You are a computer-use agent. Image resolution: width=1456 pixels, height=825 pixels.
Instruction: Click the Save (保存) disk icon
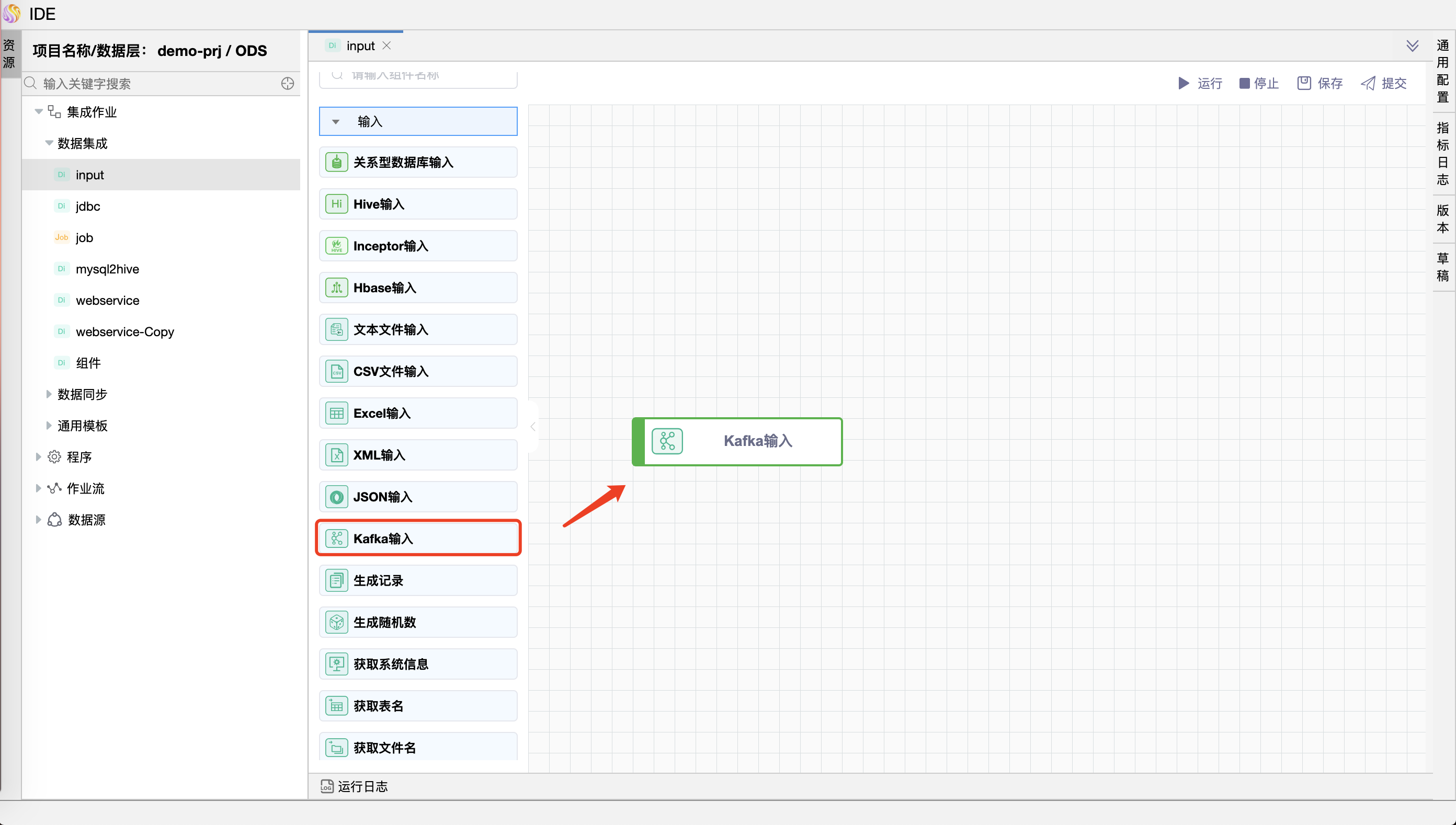click(x=1304, y=83)
